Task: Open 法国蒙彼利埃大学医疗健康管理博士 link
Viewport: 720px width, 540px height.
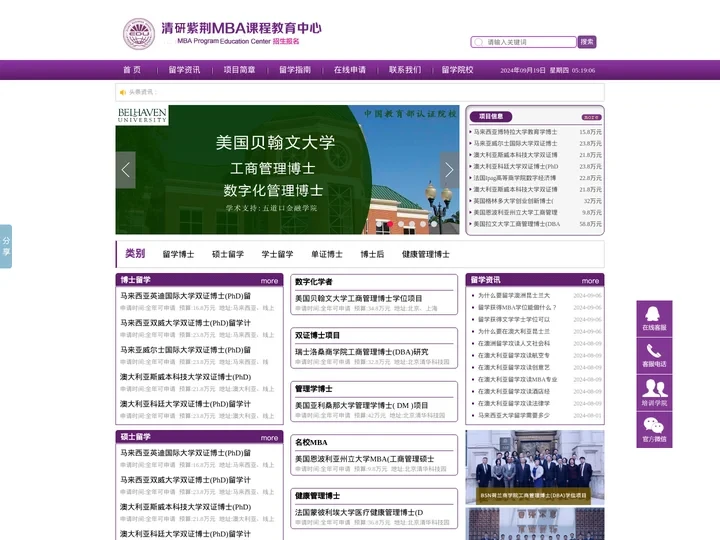Action: (x=359, y=512)
